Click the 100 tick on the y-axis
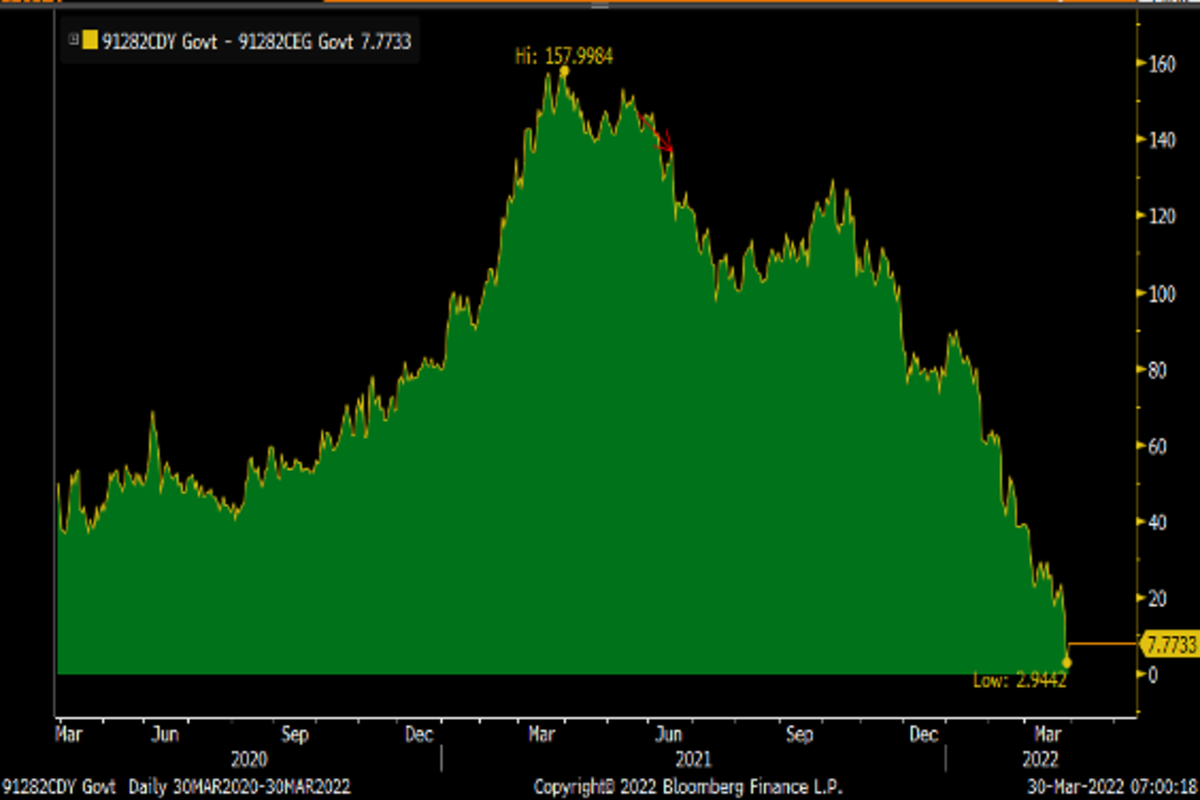Image resolution: width=1200 pixels, height=800 pixels. pos(1160,293)
